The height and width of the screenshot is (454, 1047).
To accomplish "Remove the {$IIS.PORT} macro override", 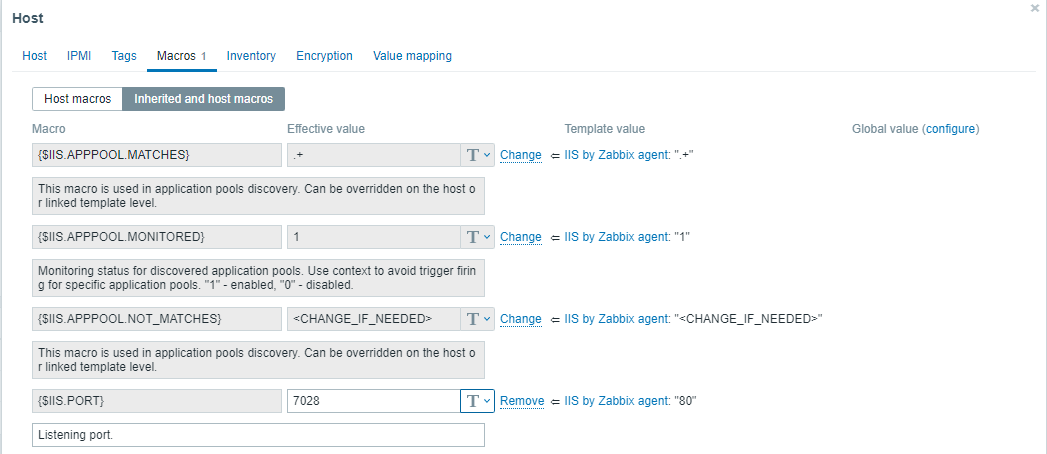I will click(522, 401).
